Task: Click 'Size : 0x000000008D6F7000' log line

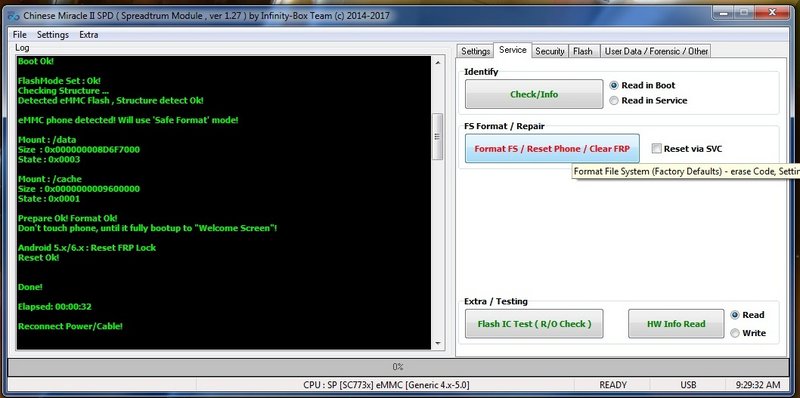Action: pos(79,150)
